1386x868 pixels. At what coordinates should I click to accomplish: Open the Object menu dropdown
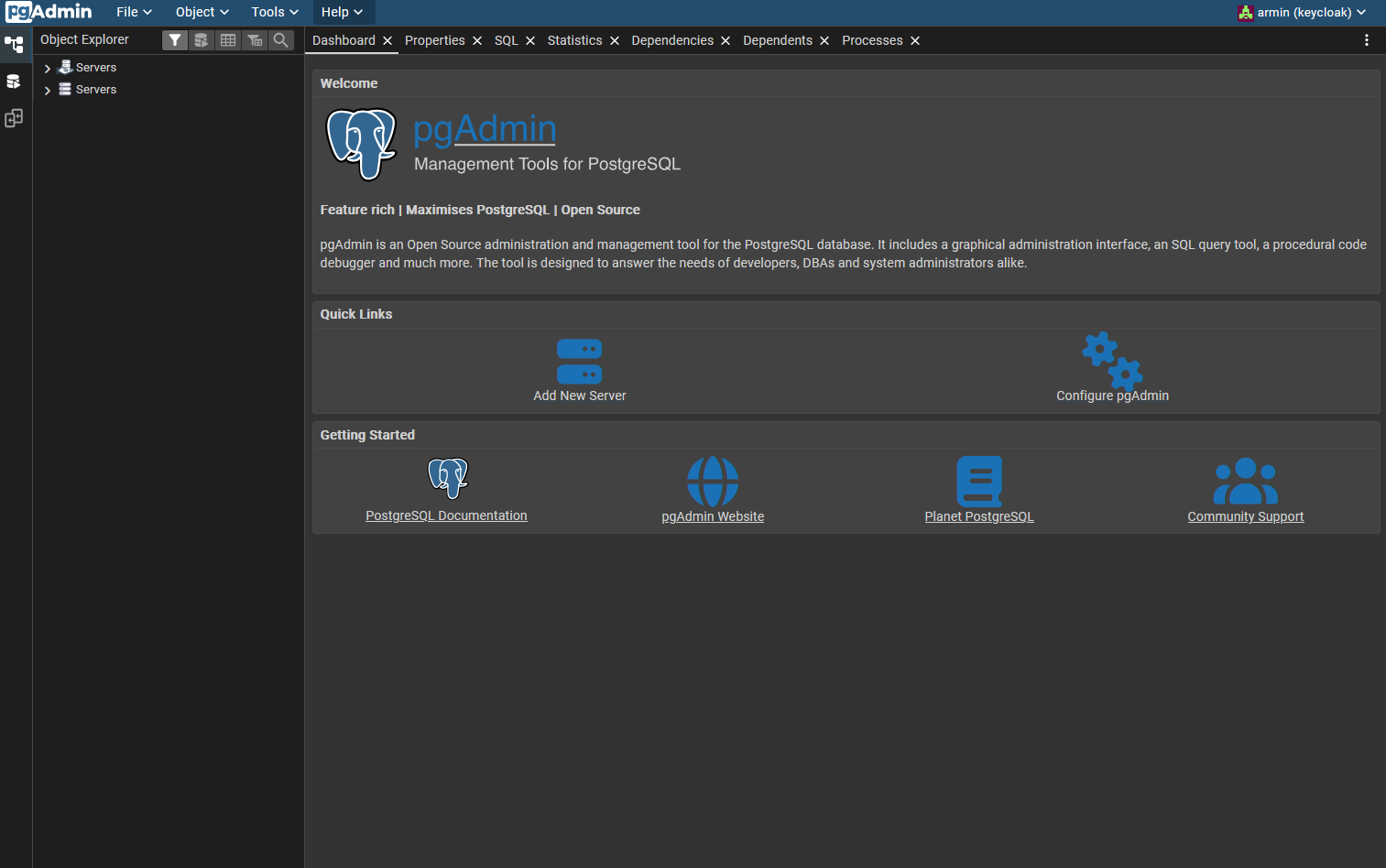point(202,12)
